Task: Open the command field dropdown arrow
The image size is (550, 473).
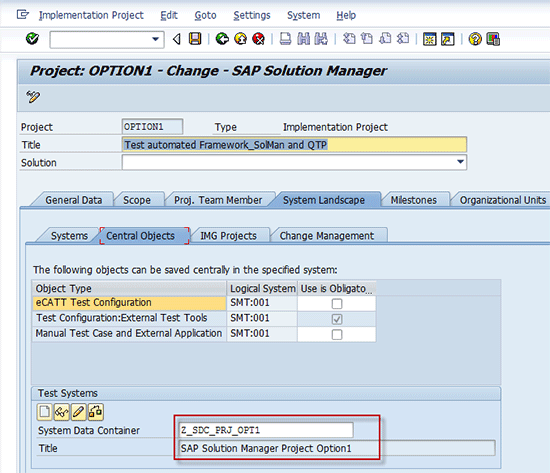Action: pyautogui.click(x=155, y=39)
